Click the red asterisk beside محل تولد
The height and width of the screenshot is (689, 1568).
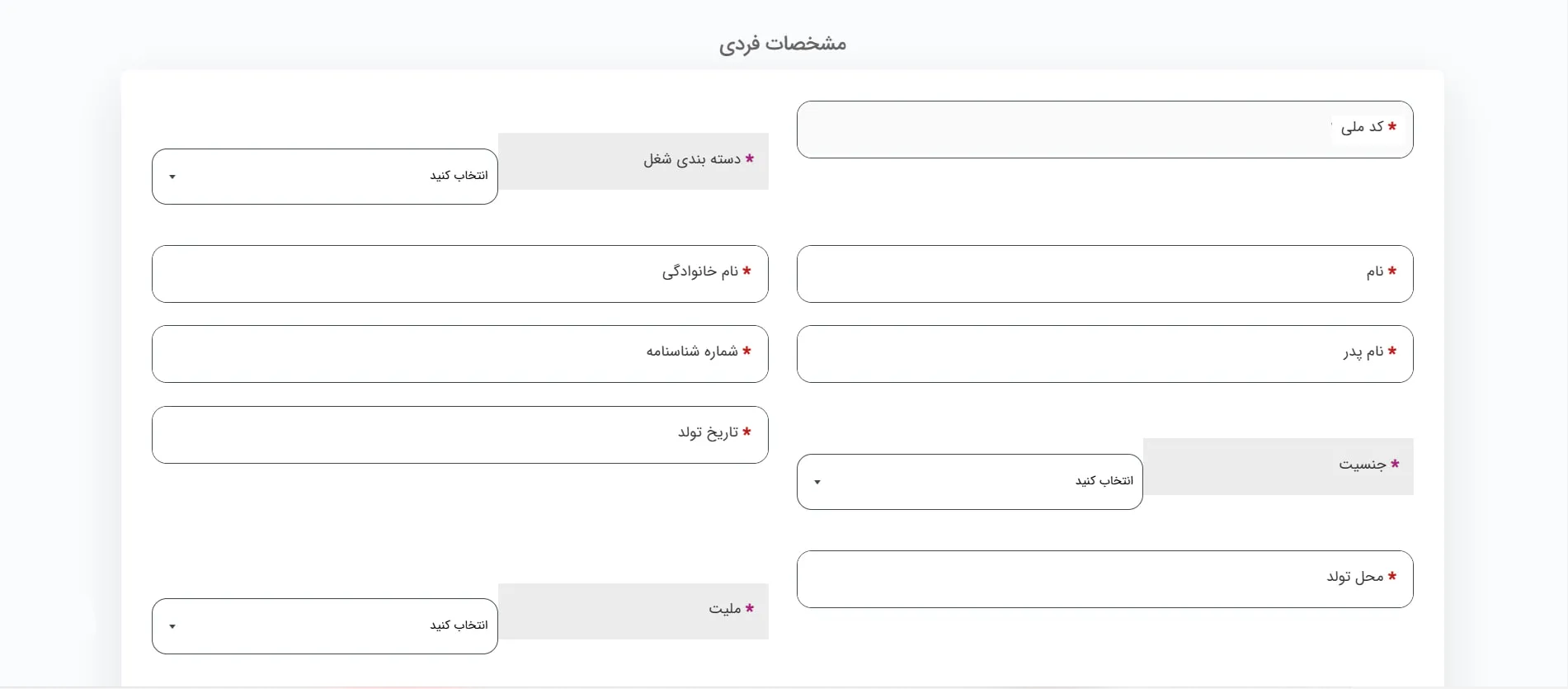click(x=1392, y=576)
